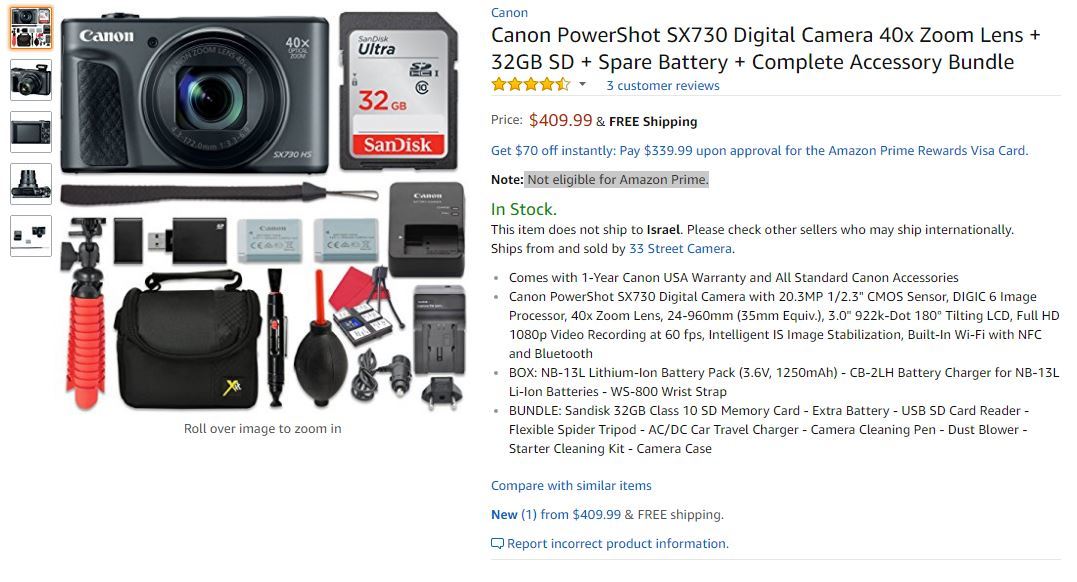Show the camera rear LCD thumbnail

(30, 132)
